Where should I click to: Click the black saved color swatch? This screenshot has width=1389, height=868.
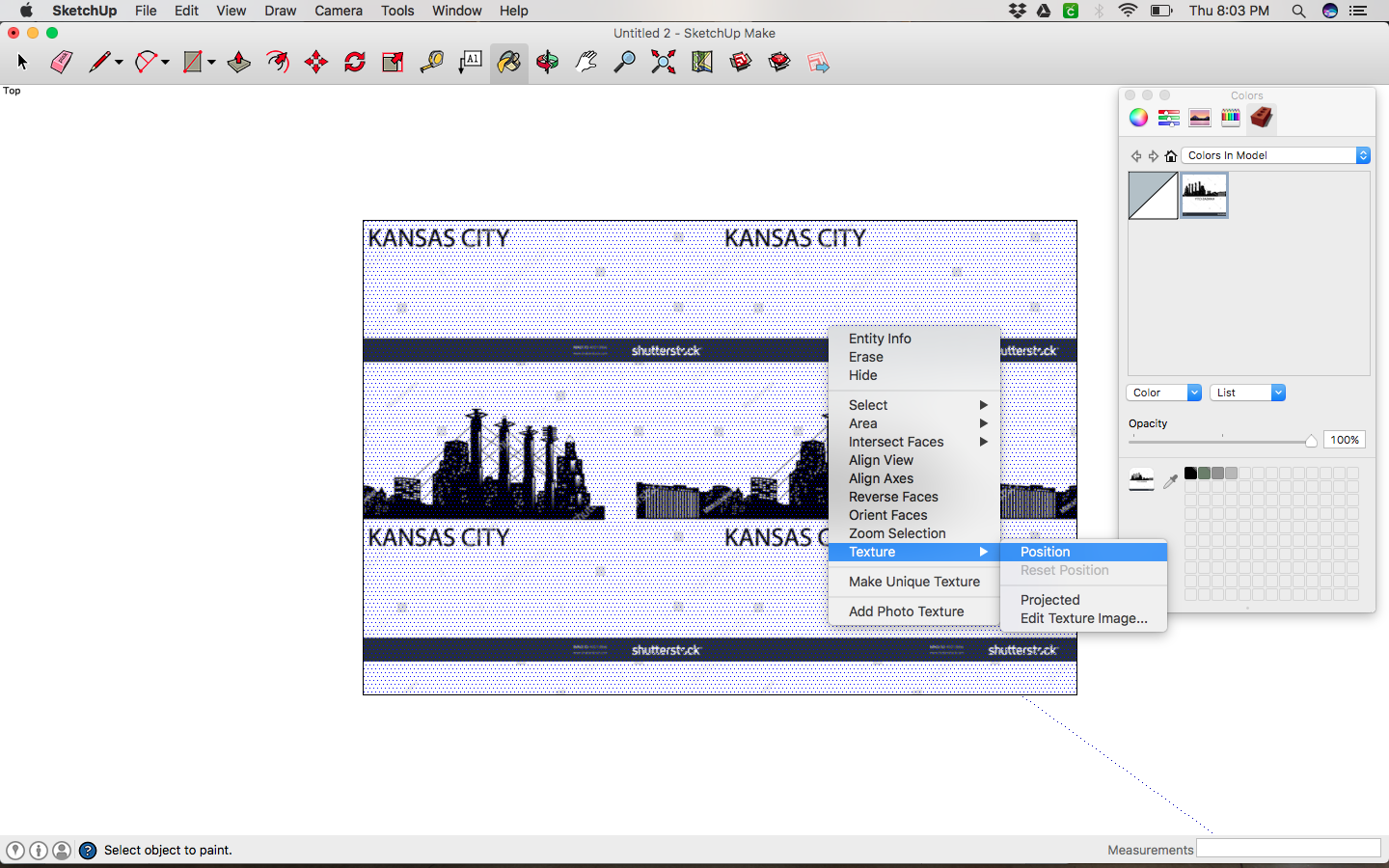(1190, 474)
